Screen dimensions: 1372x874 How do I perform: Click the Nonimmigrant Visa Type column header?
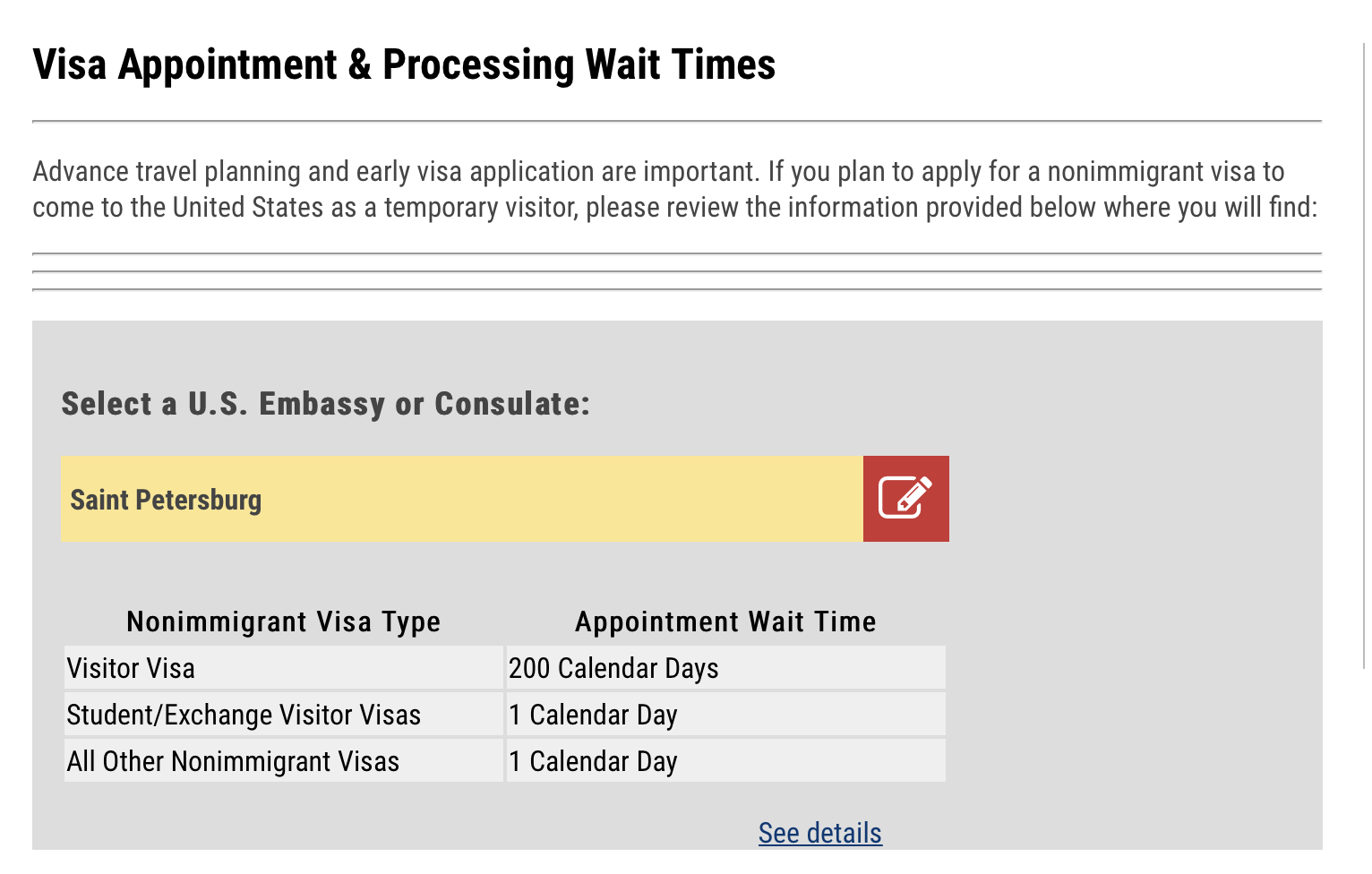(x=283, y=621)
